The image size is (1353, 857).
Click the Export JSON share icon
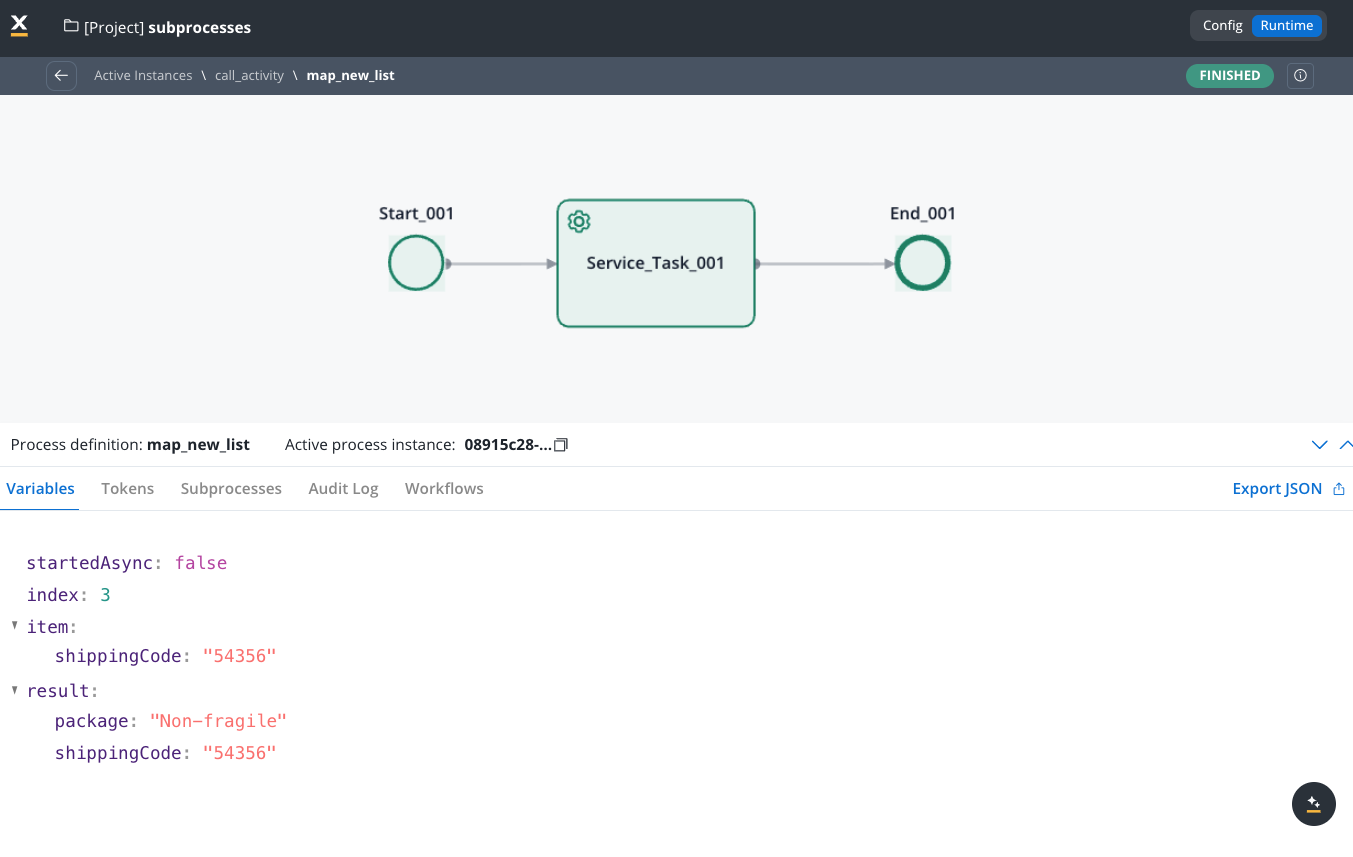pos(1339,489)
